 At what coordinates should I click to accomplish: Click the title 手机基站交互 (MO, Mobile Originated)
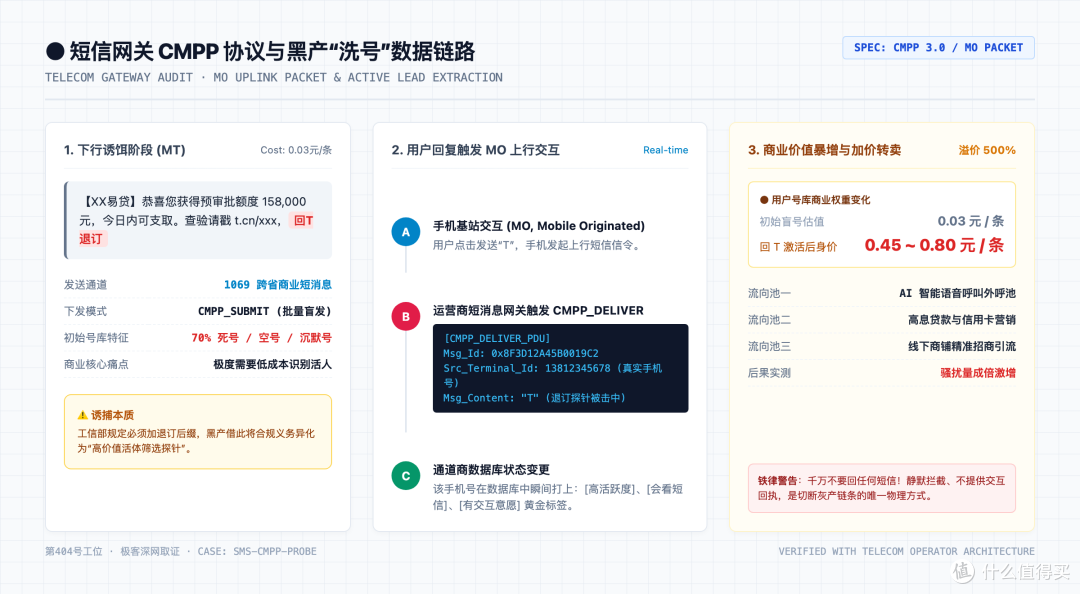pyautogui.click(x=539, y=225)
